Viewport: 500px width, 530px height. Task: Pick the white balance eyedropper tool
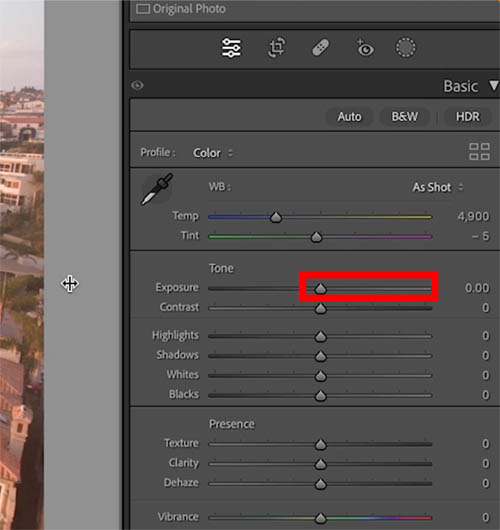(157, 189)
